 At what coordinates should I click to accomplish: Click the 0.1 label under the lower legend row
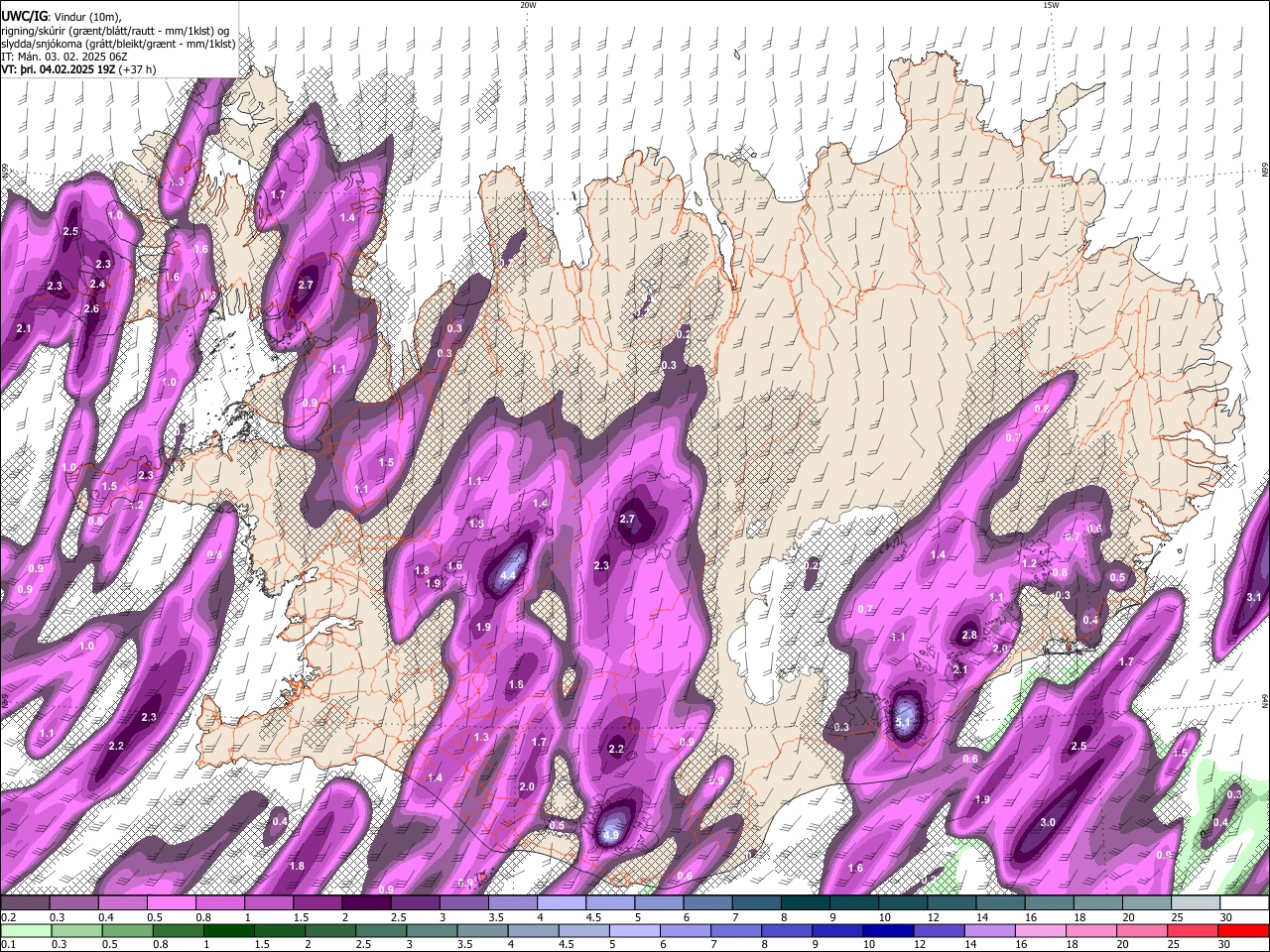8,944
